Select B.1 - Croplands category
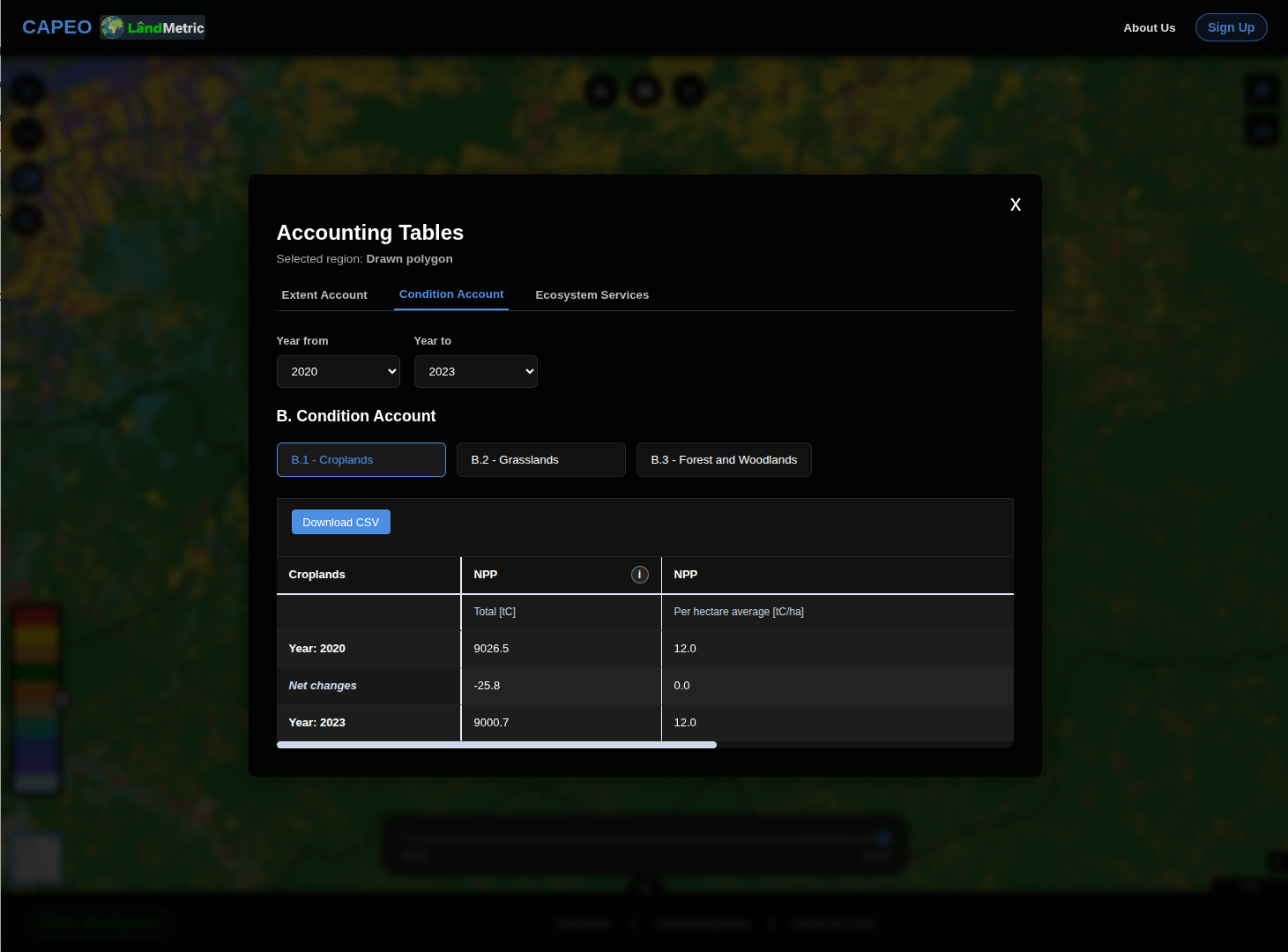Viewport: 1288px width, 952px height. coord(361,460)
